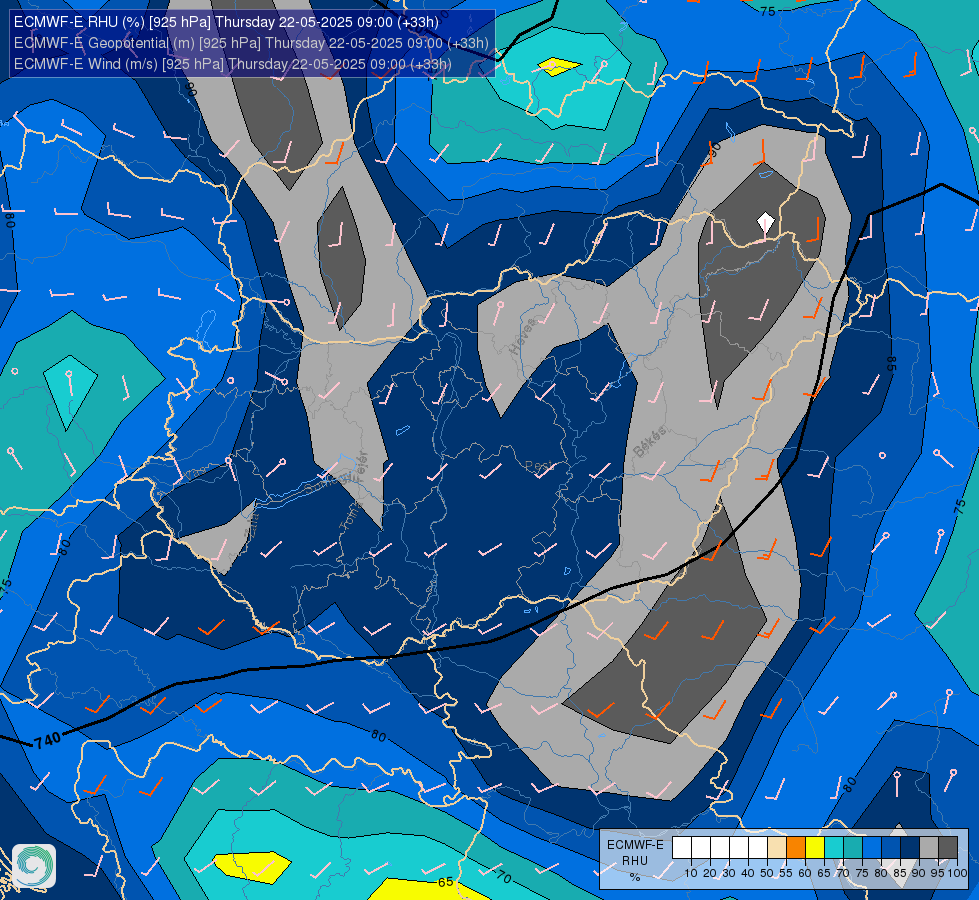Screen dimensions: 979x900
Task: Select the orange 55–60% legend swatch
Action: tap(796, 848)
